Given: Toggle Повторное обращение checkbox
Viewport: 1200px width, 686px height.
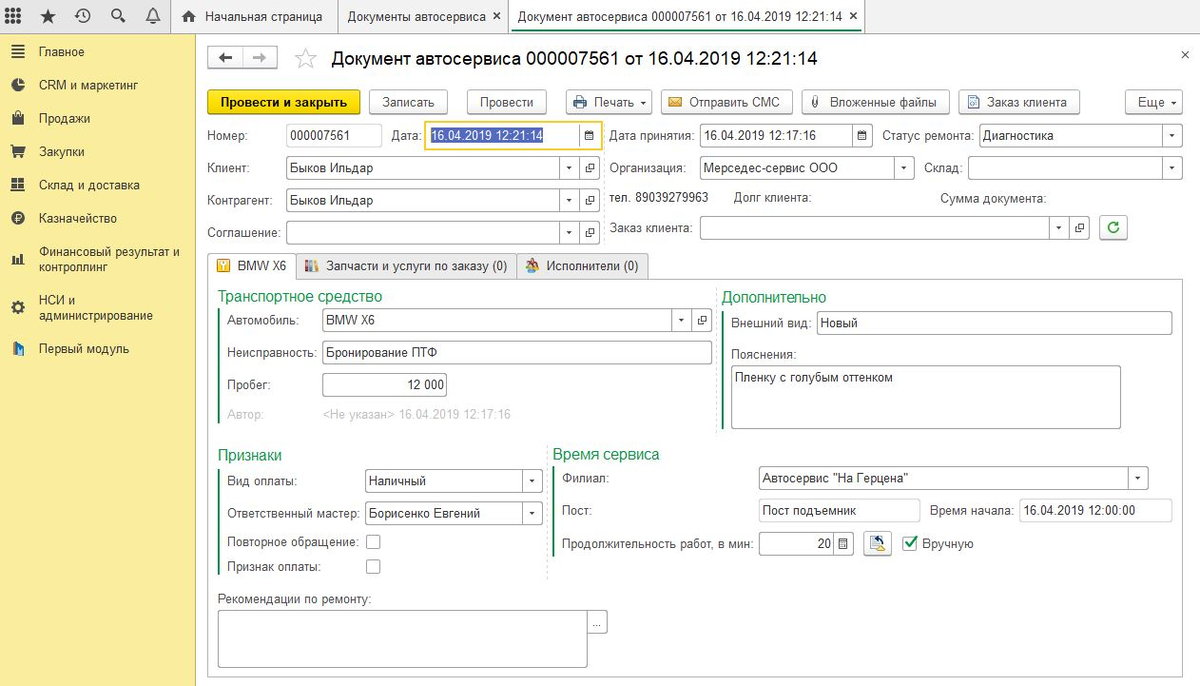Looking at the screenshot, I should [373, 541].
